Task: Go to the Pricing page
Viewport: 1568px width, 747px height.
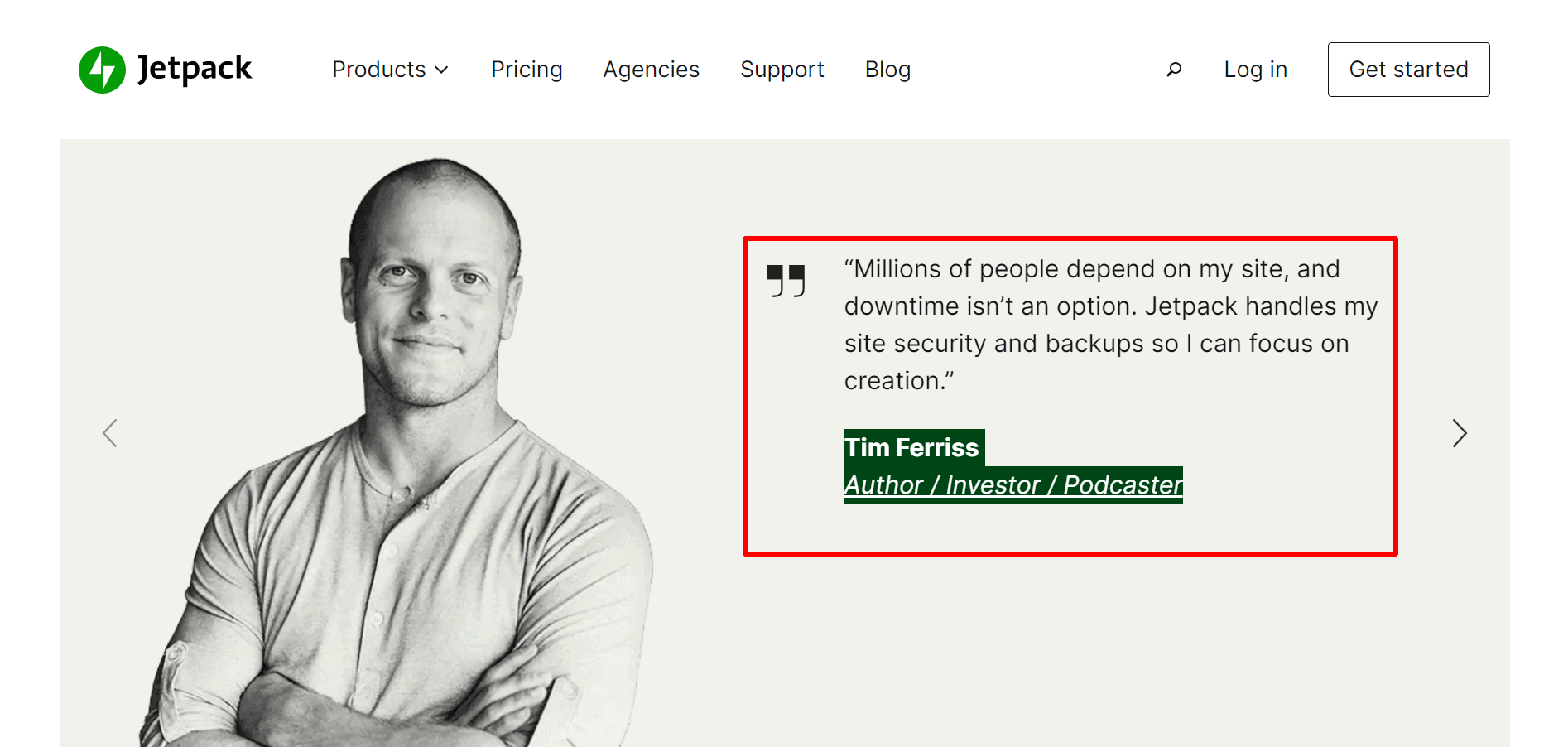Action: click(527, 70)
